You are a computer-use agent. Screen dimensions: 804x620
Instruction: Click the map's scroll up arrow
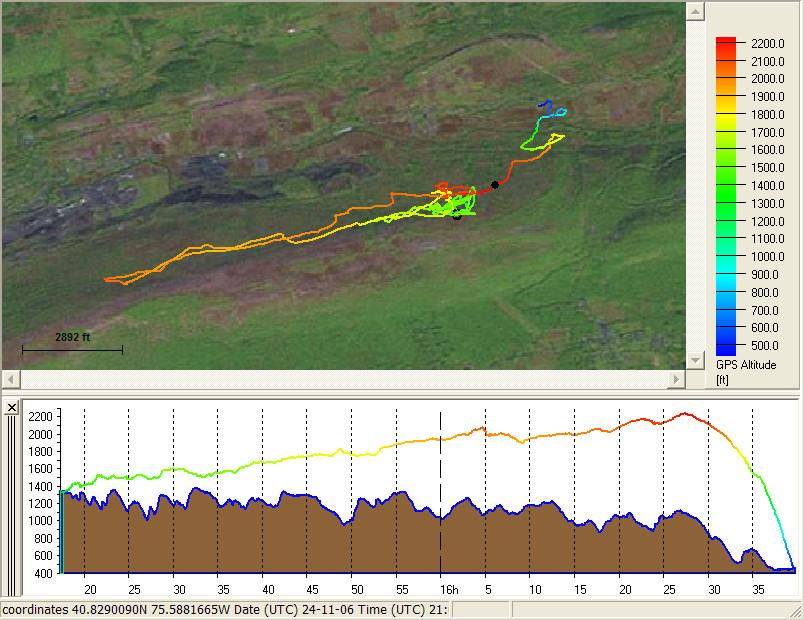(694, 11)
